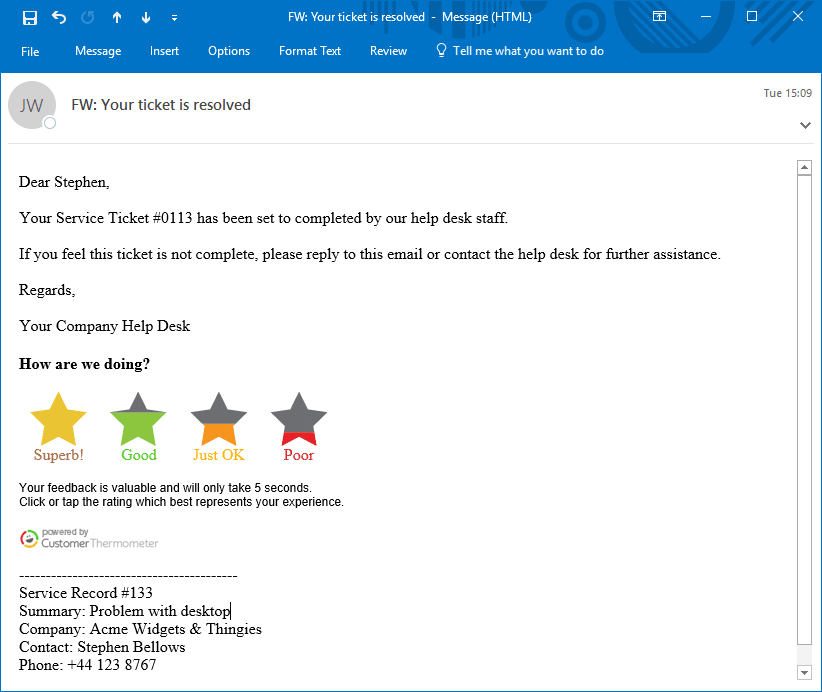Open the Insert tab
The image size is (822, 692).
164,50
